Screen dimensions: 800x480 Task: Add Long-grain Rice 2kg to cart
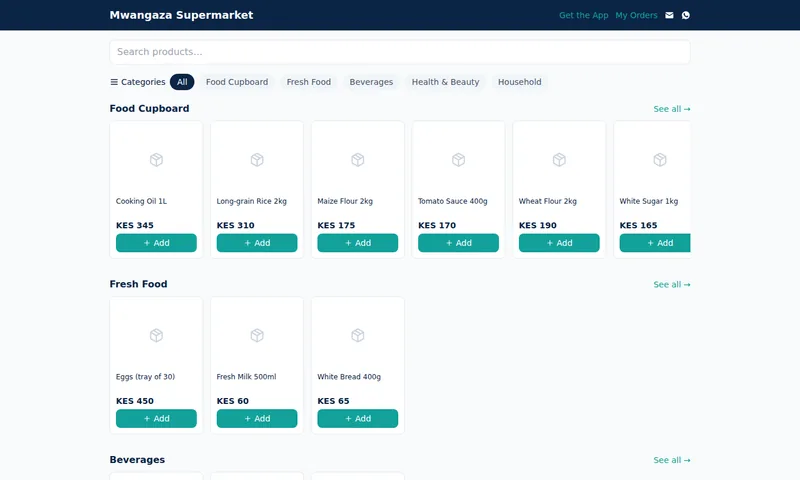257,243
